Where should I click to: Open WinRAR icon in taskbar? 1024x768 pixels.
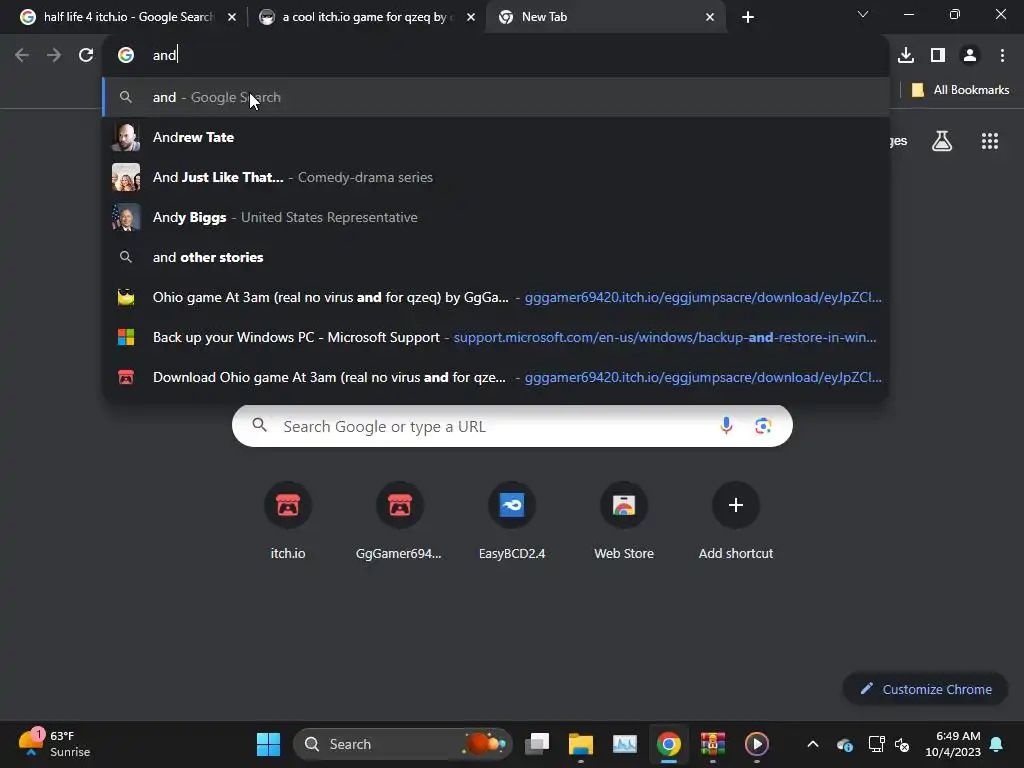click(x=712, y=744)
